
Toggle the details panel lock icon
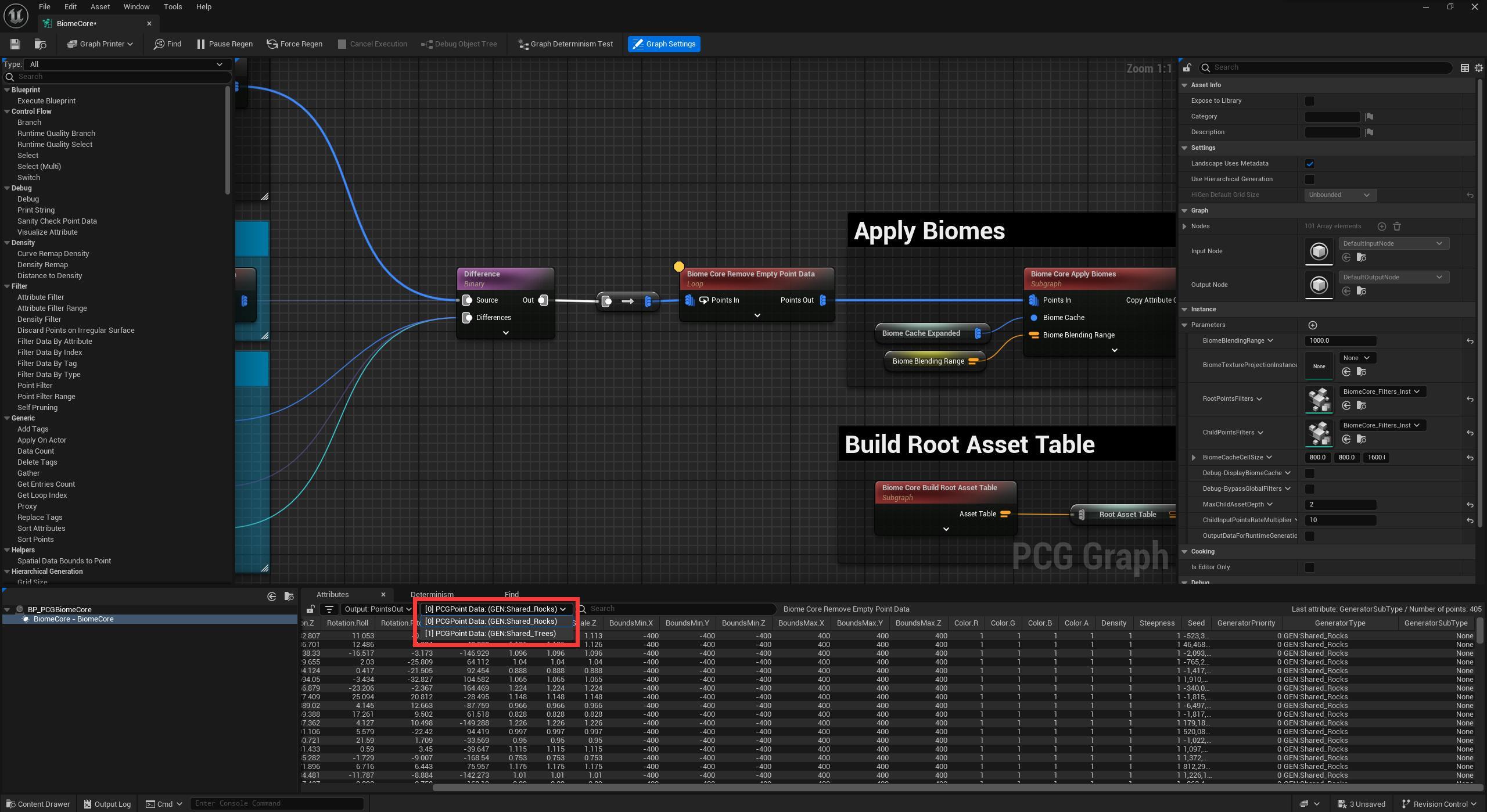click(1187, 68)
